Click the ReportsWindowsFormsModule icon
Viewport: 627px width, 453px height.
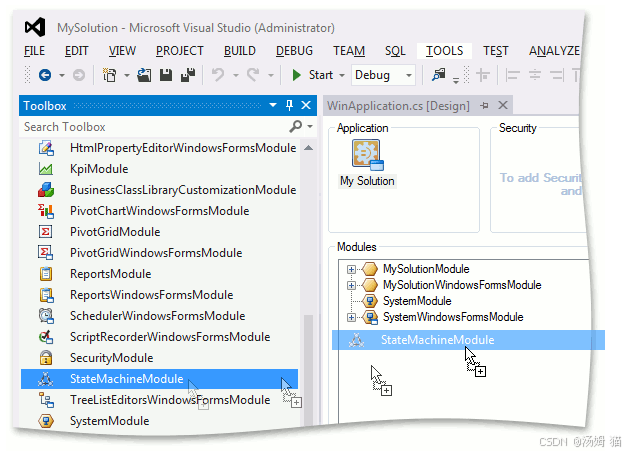pos(46,295)
